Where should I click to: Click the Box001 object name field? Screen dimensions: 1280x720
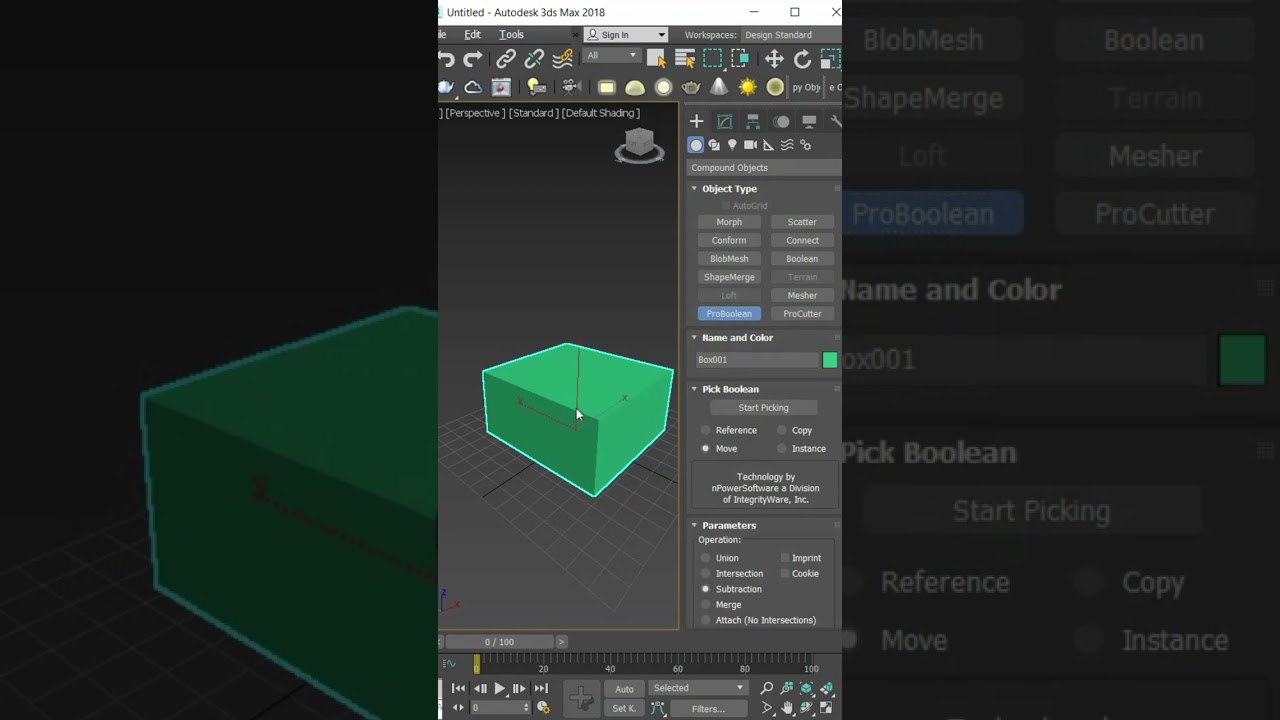point(758,360)
